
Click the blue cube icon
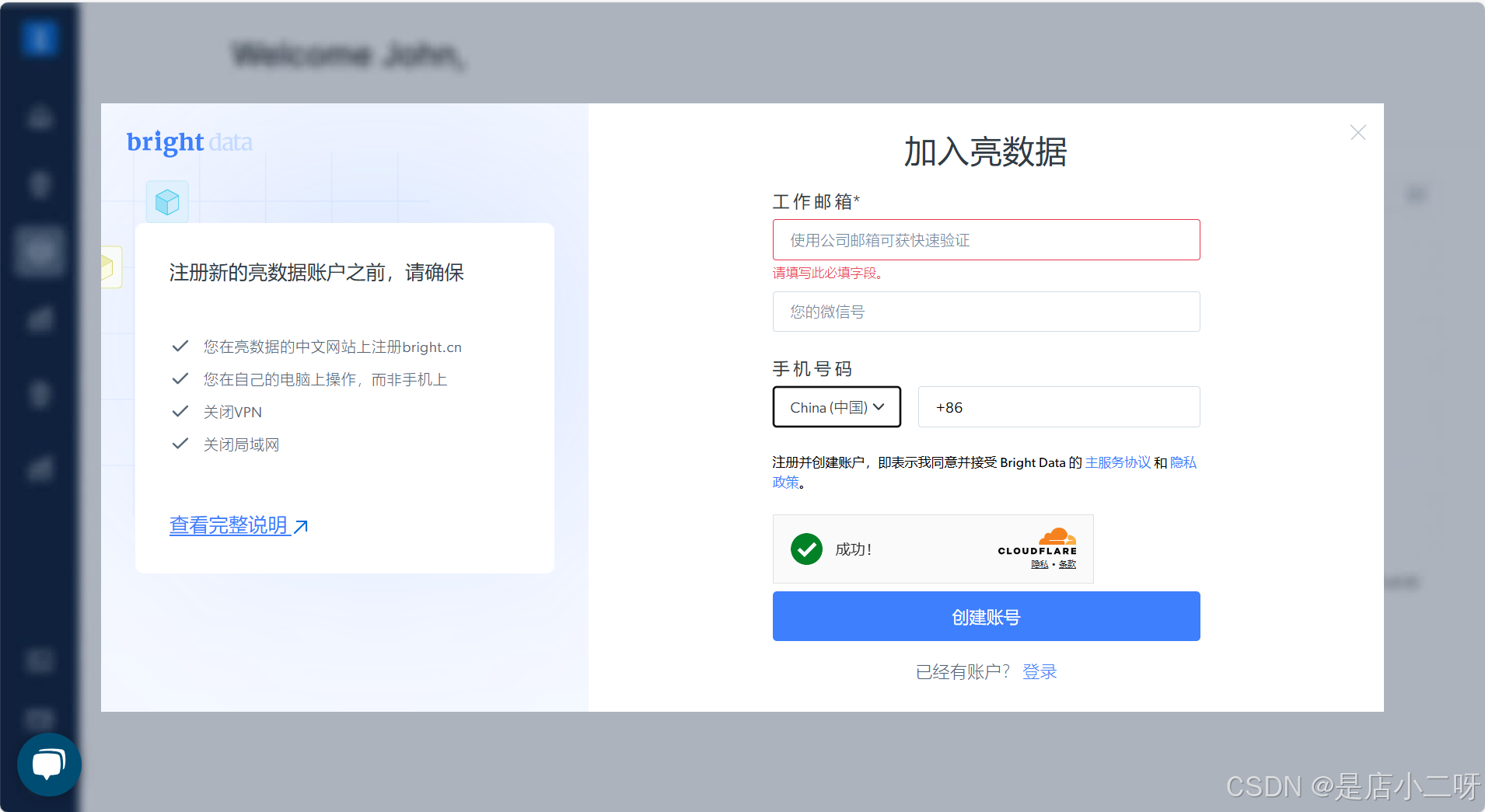(x=167, y=202)
